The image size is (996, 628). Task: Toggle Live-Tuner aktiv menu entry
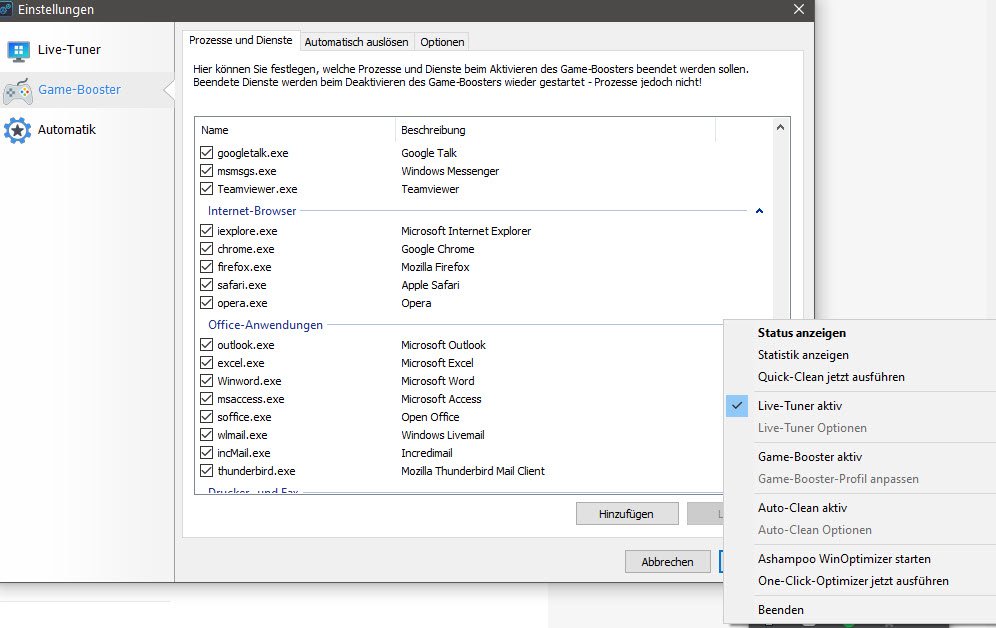coord(800,406)
